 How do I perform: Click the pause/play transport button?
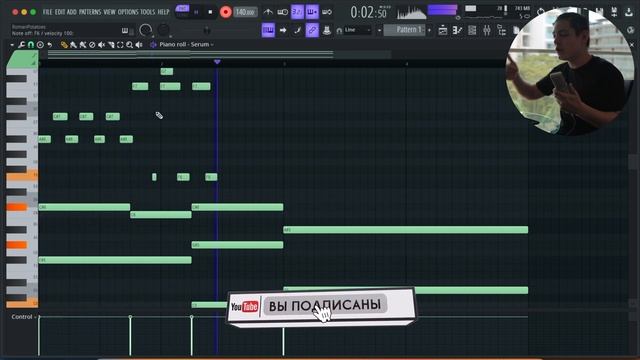pyautogui.click(x=196, y=12)
